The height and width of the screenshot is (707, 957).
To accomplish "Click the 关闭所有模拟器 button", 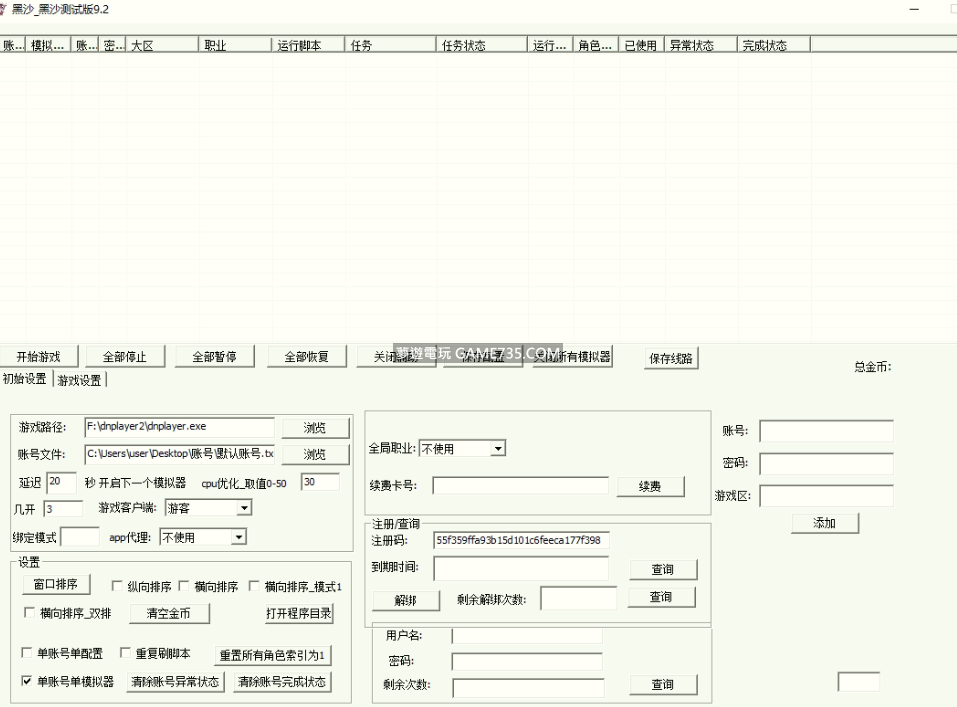I will tap(572, 357).
